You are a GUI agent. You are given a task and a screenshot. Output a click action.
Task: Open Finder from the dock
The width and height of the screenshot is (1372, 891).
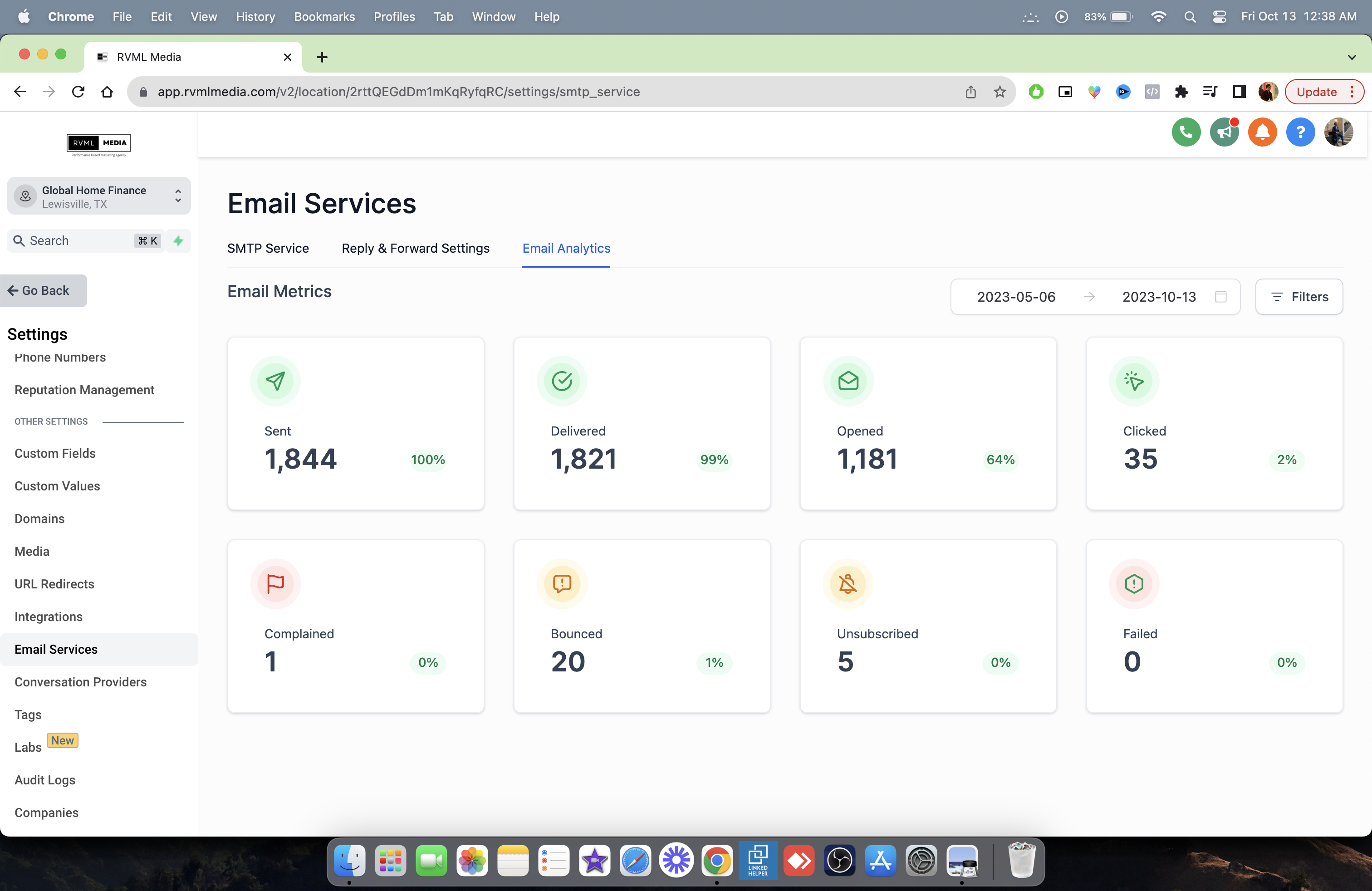click(349, 861)
